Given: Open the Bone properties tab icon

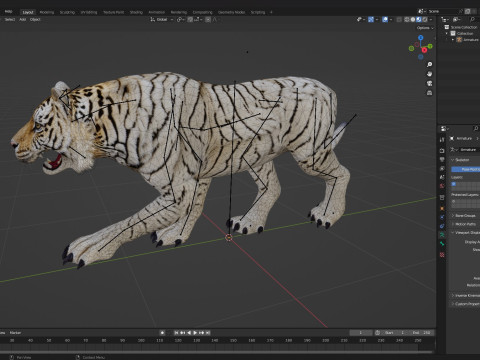Looking at the screenshot, I should [442, 244].
